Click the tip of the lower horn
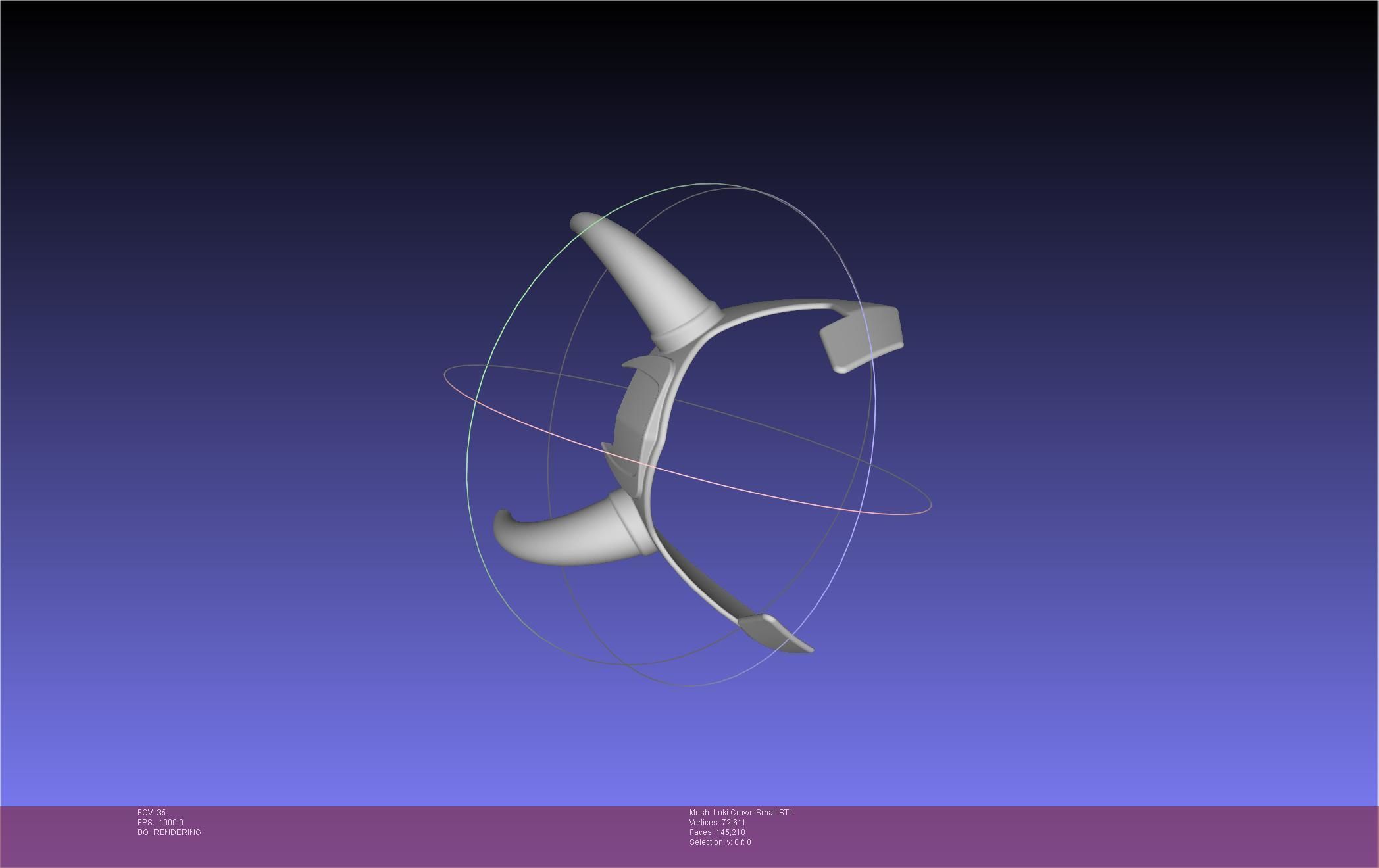The height and width of the screenshot is (868, 1379). coord(502,517)
